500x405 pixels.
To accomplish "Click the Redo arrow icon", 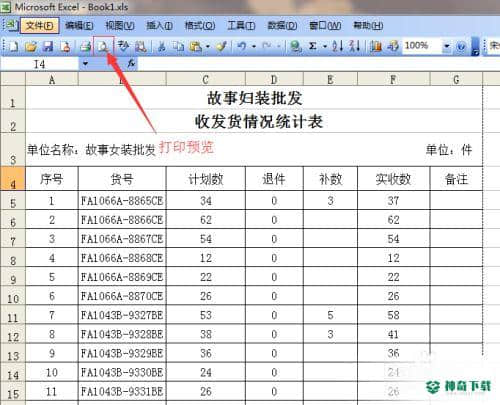I will [267, 46].
